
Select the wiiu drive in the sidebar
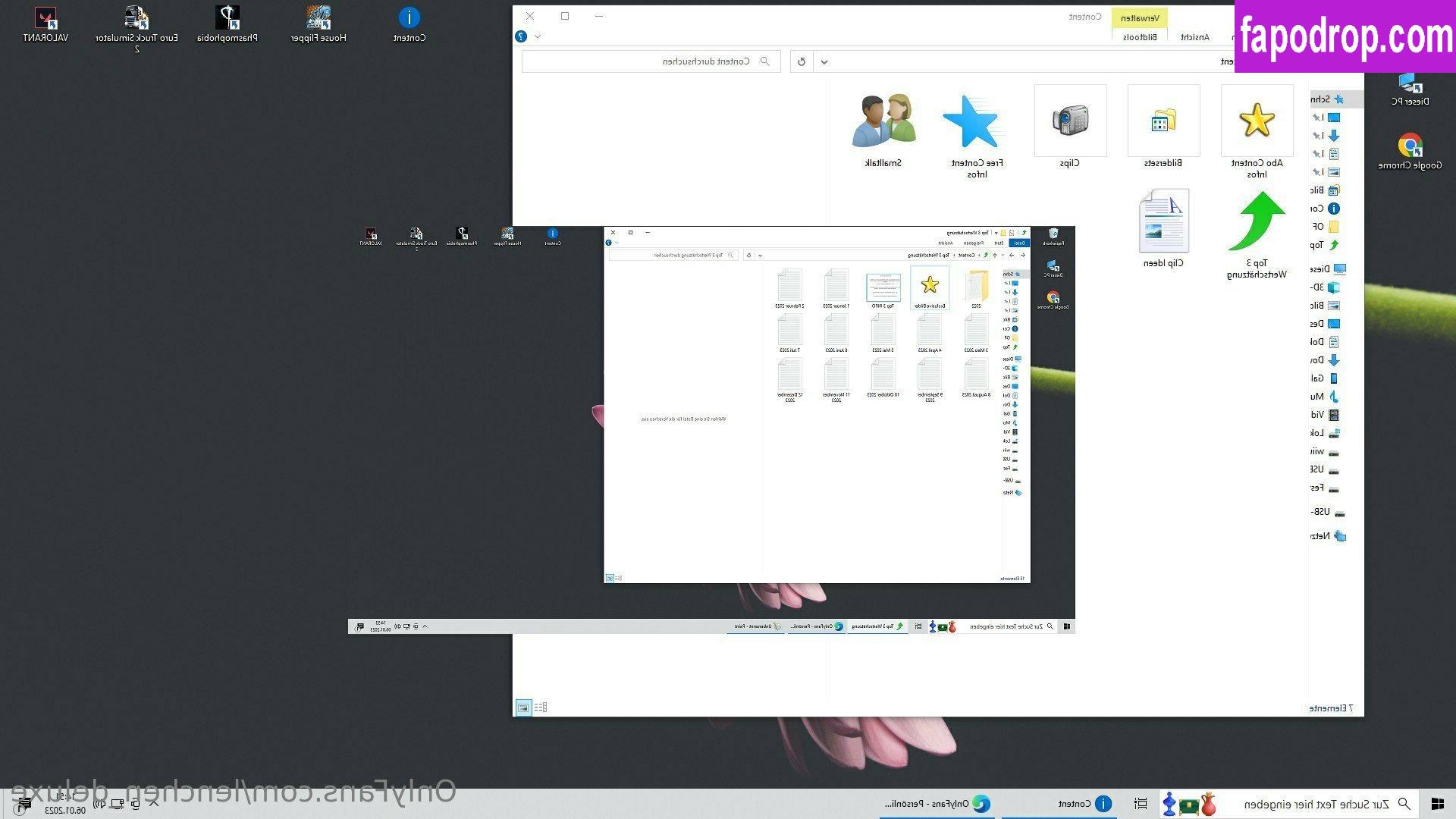pos(1326,452)
